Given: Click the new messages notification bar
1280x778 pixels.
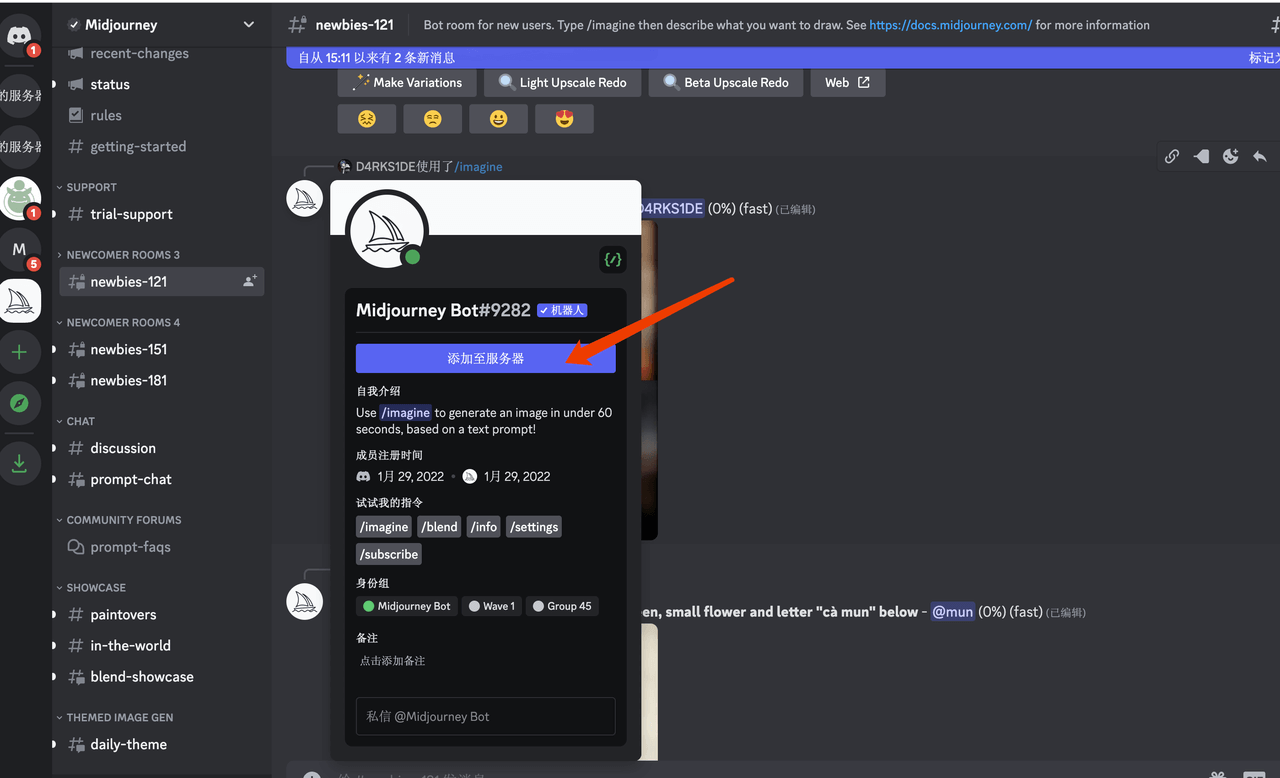Looking at the screenshot, I should coord(783,58).
